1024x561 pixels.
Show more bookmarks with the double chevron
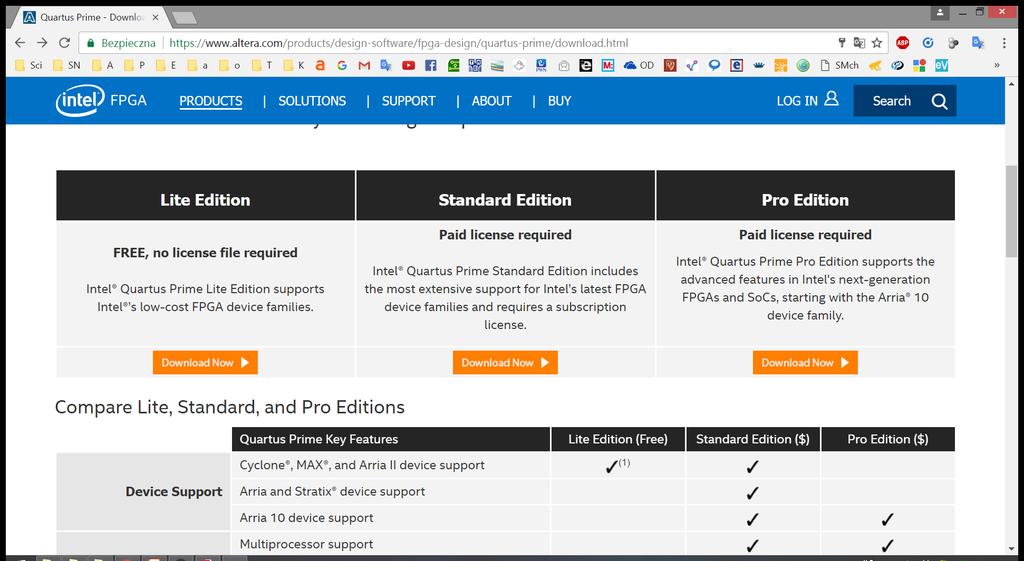coord(997,65)
